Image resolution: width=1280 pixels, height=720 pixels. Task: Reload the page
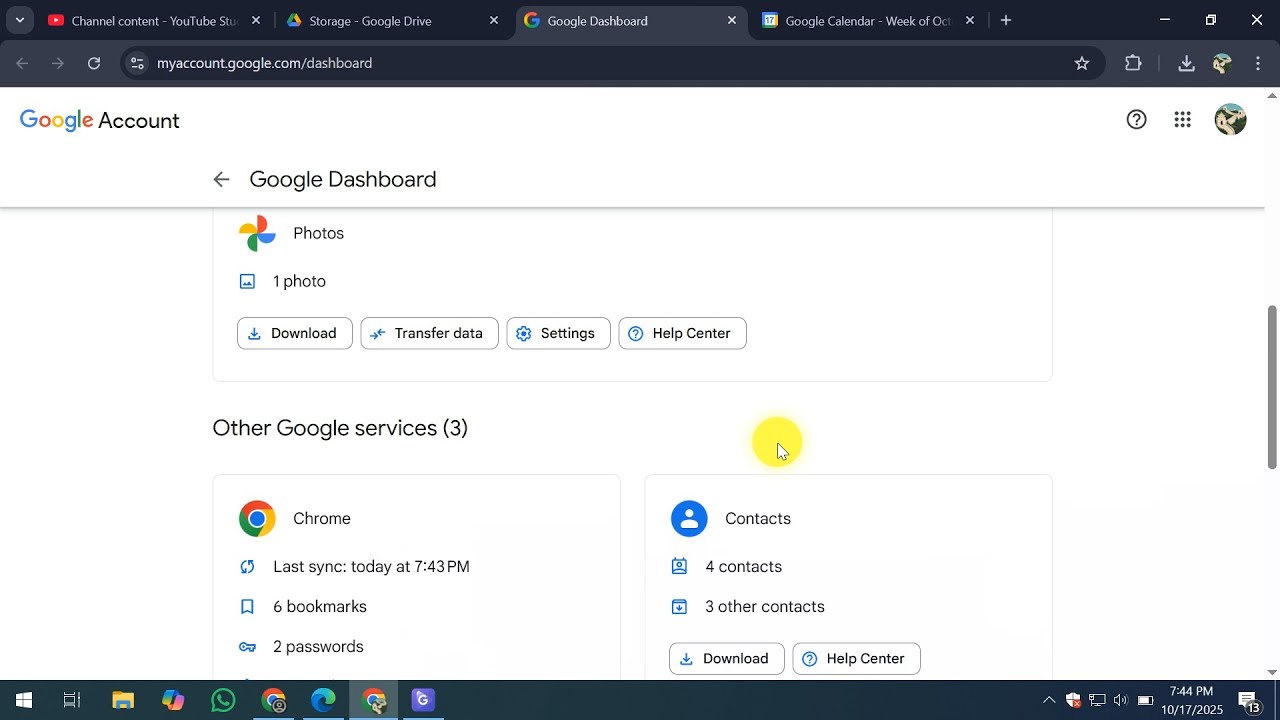[x=94, y=63]
